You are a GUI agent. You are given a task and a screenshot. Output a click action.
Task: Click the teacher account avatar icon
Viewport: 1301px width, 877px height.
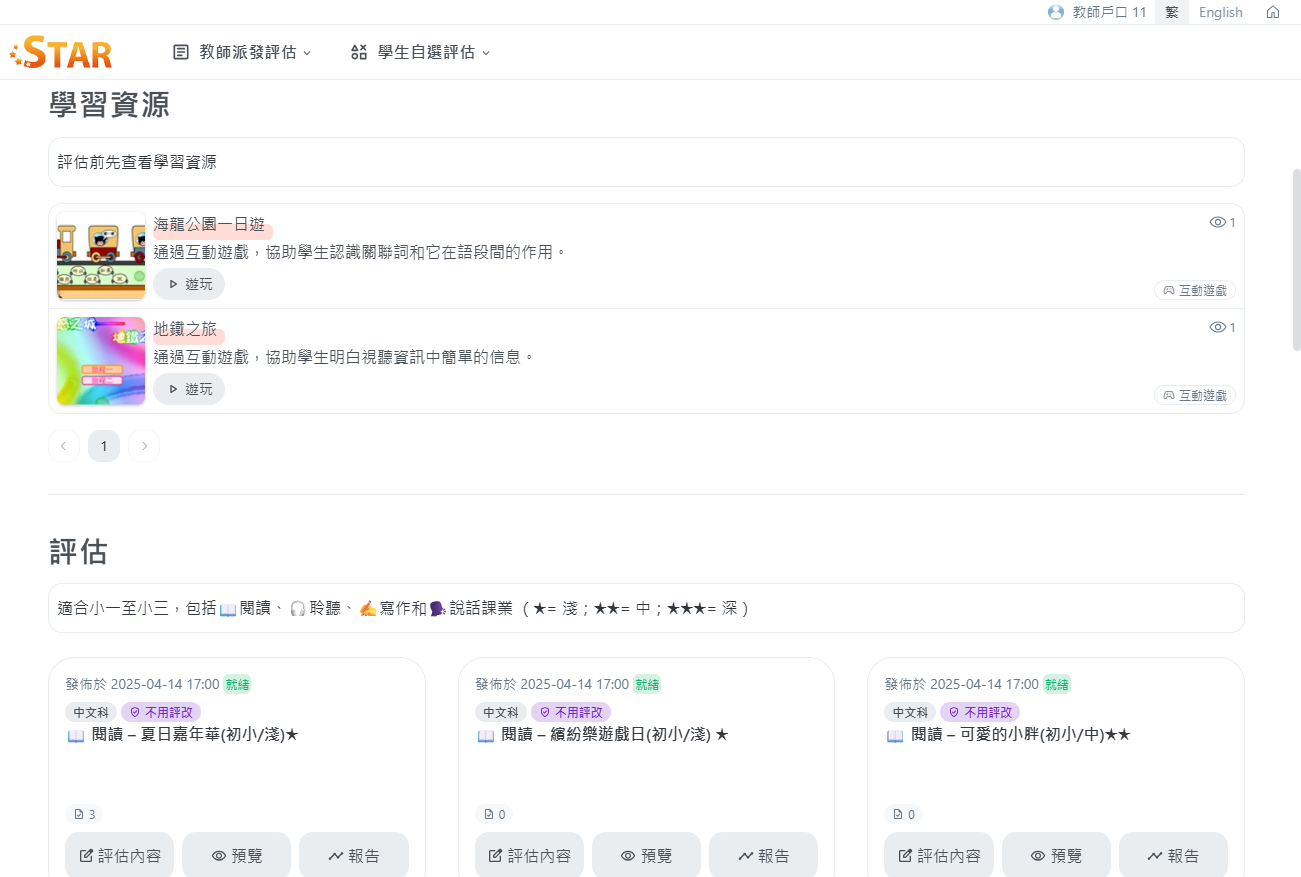tap(1055, 12)
